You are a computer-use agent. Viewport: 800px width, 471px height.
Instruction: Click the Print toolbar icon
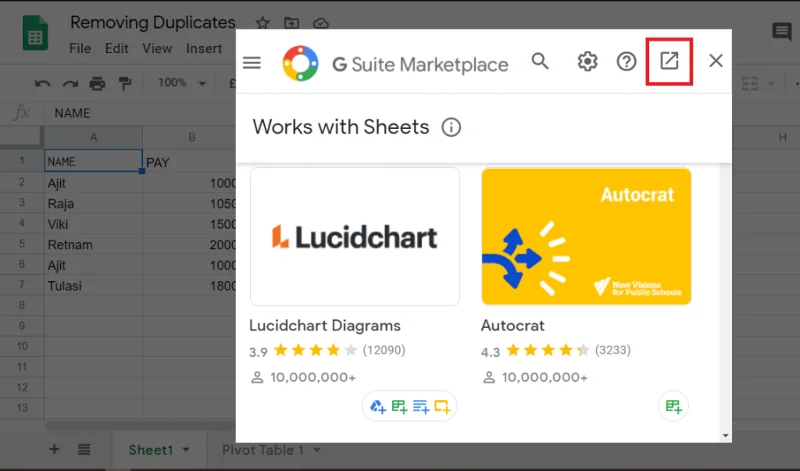[97, 83]
